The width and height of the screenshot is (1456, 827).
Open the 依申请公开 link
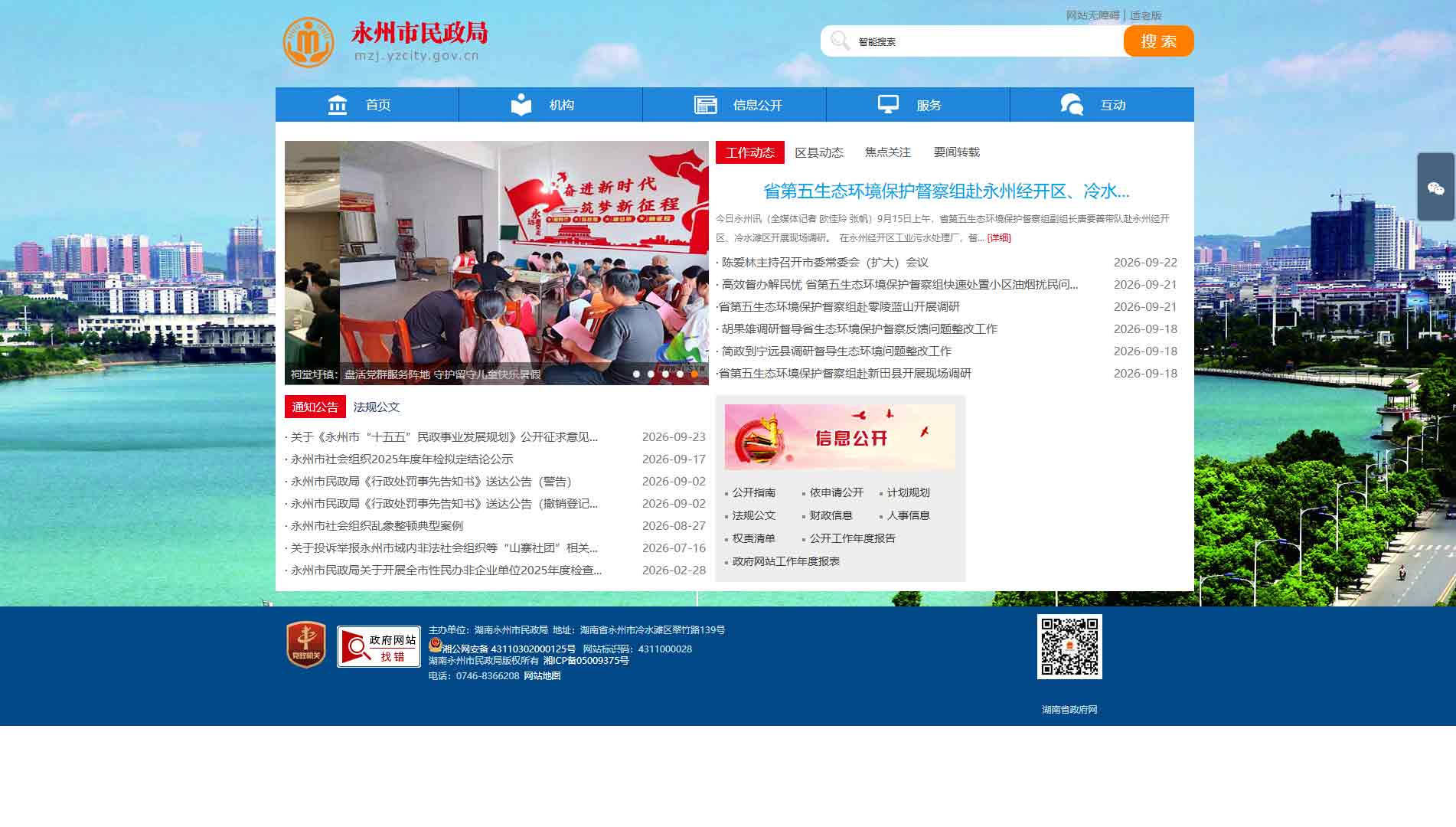point(837,492)
